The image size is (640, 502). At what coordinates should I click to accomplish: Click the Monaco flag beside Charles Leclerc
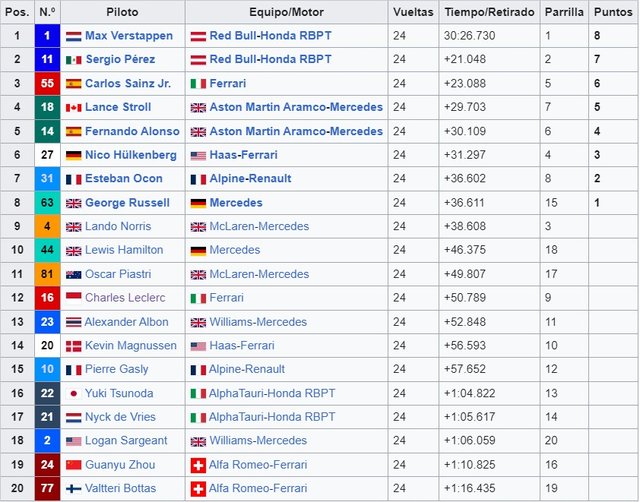73,298
